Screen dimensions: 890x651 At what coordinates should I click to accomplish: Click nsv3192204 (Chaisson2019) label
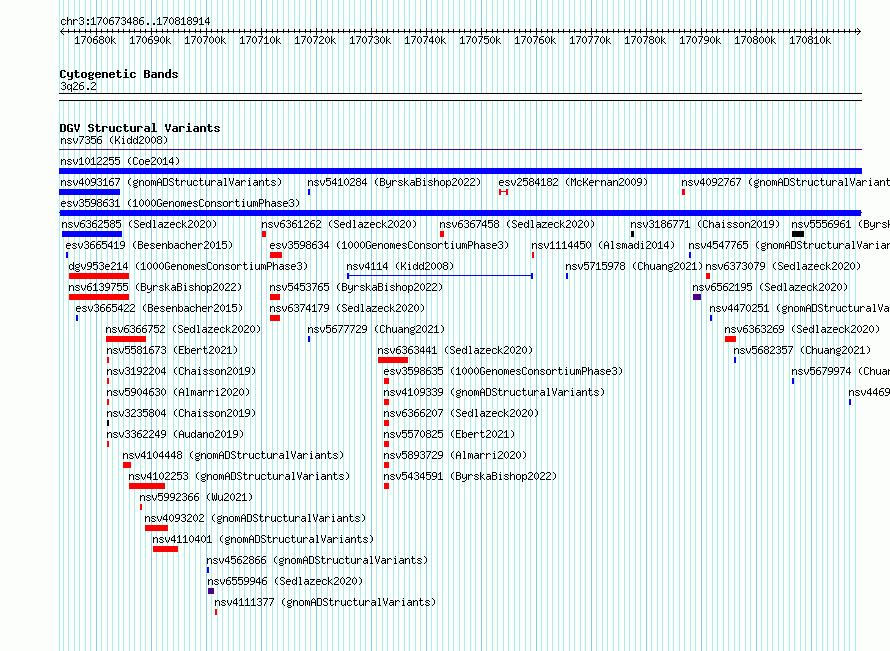[181, 371]
